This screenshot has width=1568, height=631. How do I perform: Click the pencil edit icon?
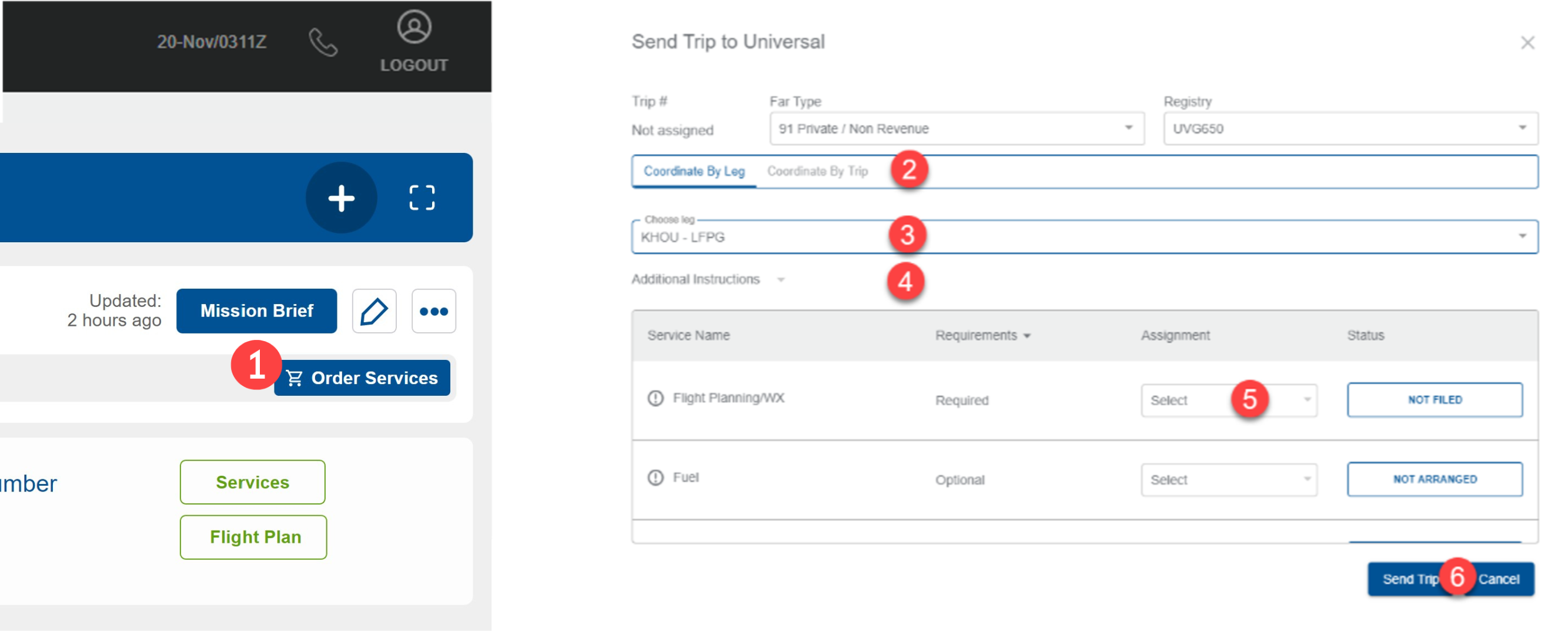click(375, 311)
